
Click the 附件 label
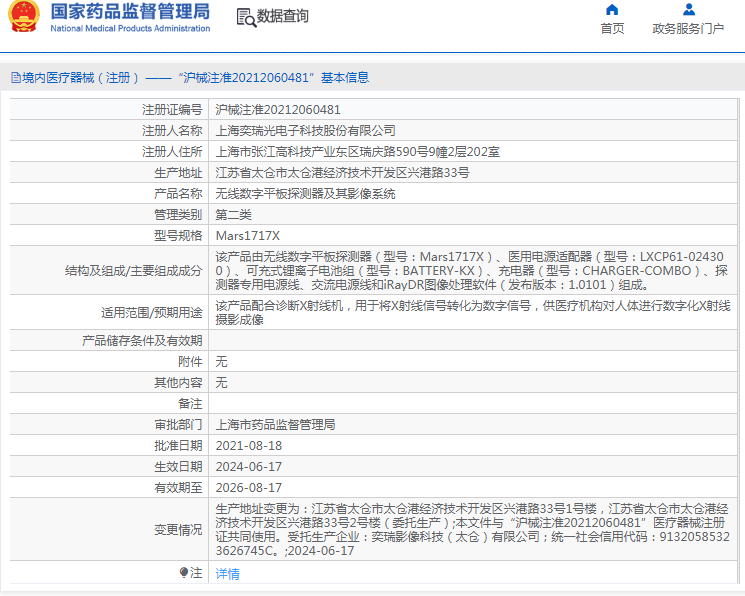tap(190, 361)
